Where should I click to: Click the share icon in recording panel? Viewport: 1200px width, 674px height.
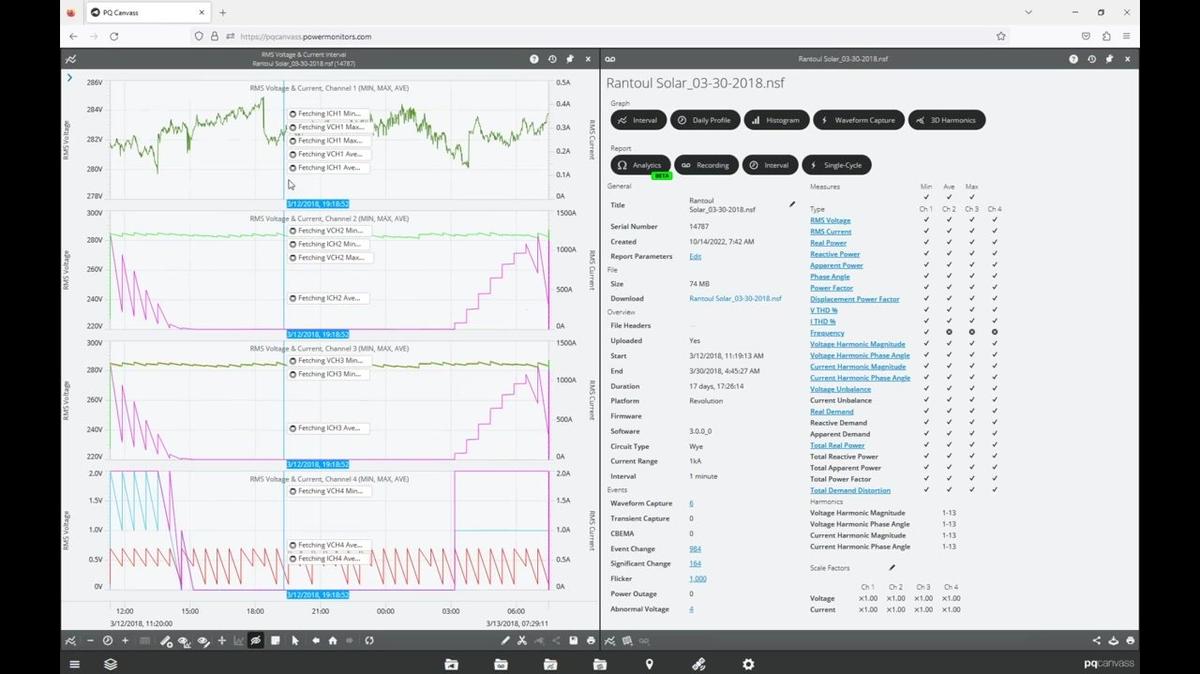1096,640
